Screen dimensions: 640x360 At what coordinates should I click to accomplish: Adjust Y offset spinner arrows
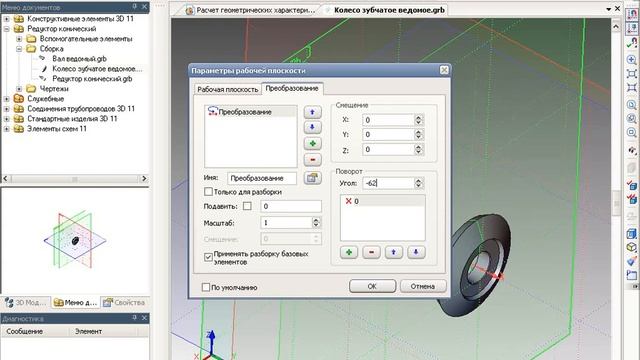coord(418,135)
